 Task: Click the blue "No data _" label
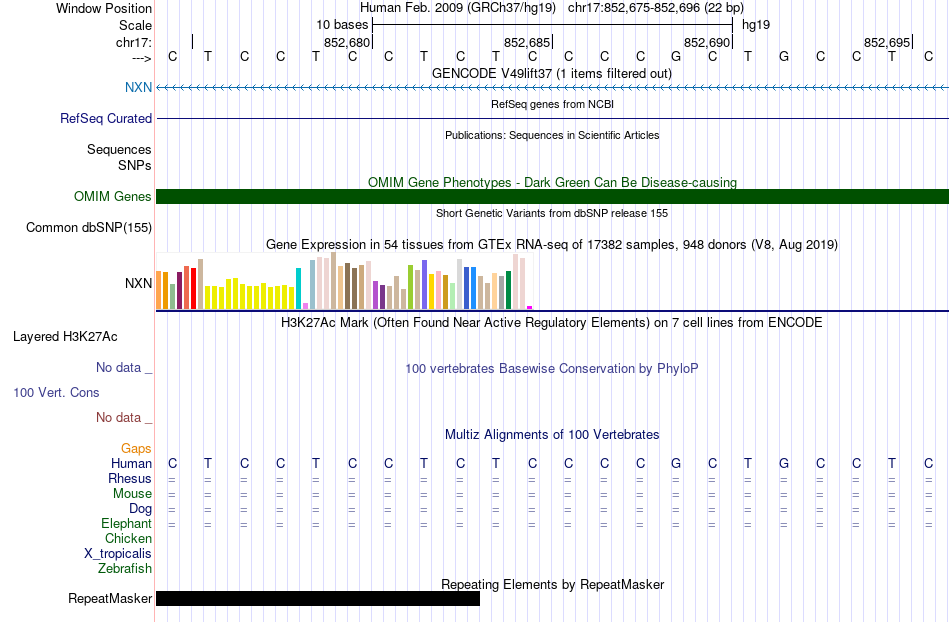pos(124,368)
